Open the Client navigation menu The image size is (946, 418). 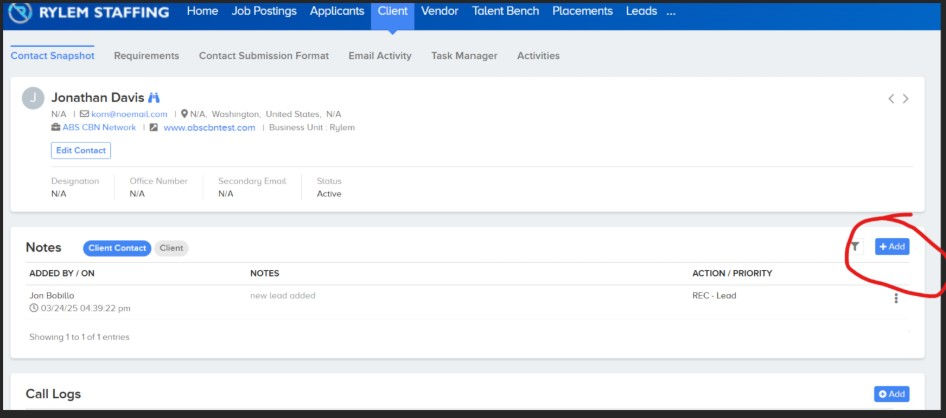point(393,11)
